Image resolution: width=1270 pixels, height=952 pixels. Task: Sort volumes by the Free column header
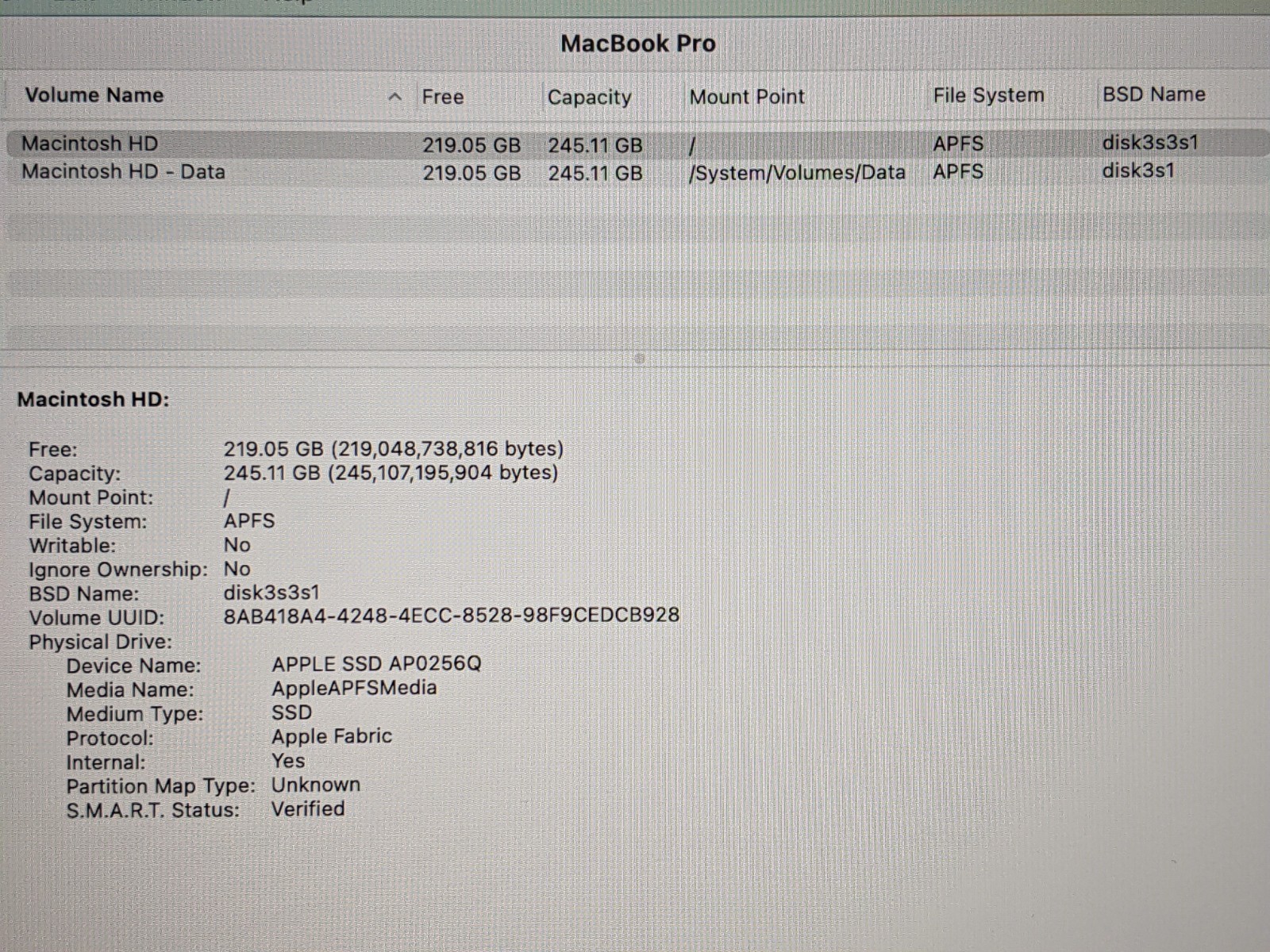[443, 97]
